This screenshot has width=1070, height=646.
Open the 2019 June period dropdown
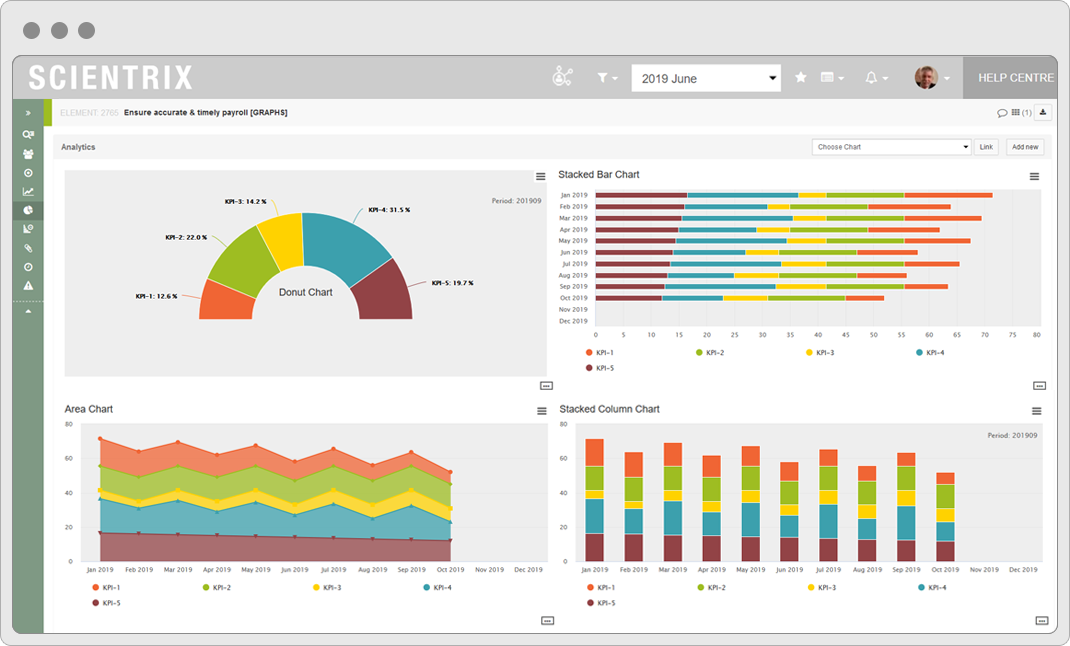tap(706, 78)
